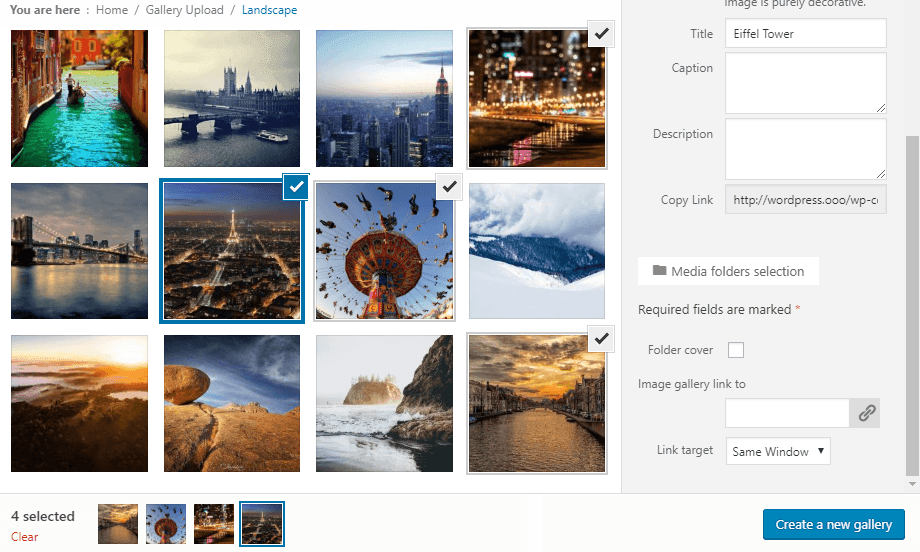The image size is (920, 552).
Task: Enable the Folder cover checkbox
Action: pyautogui.click(x=736, y=350)
